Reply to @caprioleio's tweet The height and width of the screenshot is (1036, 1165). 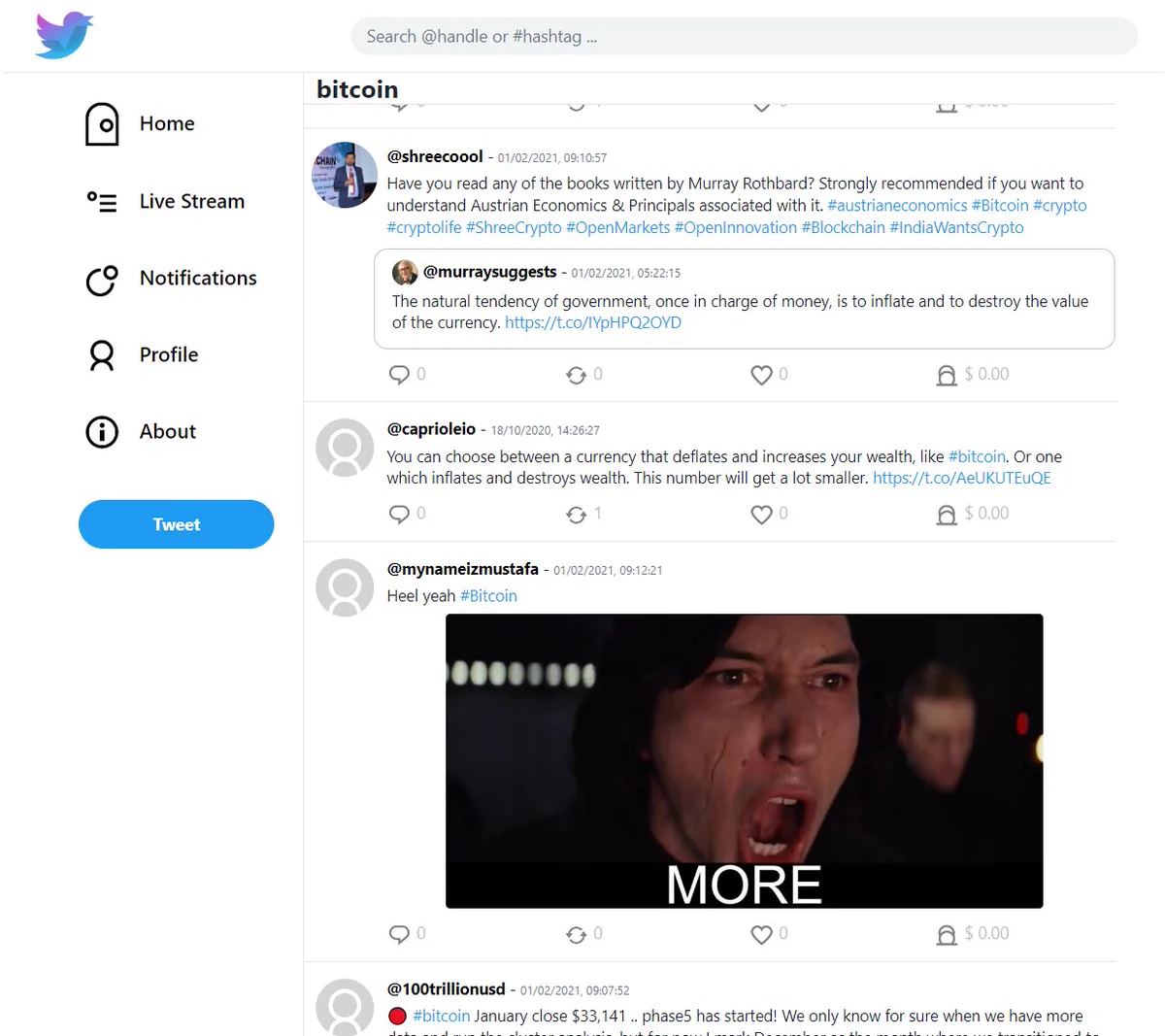[x=399, y=514]
